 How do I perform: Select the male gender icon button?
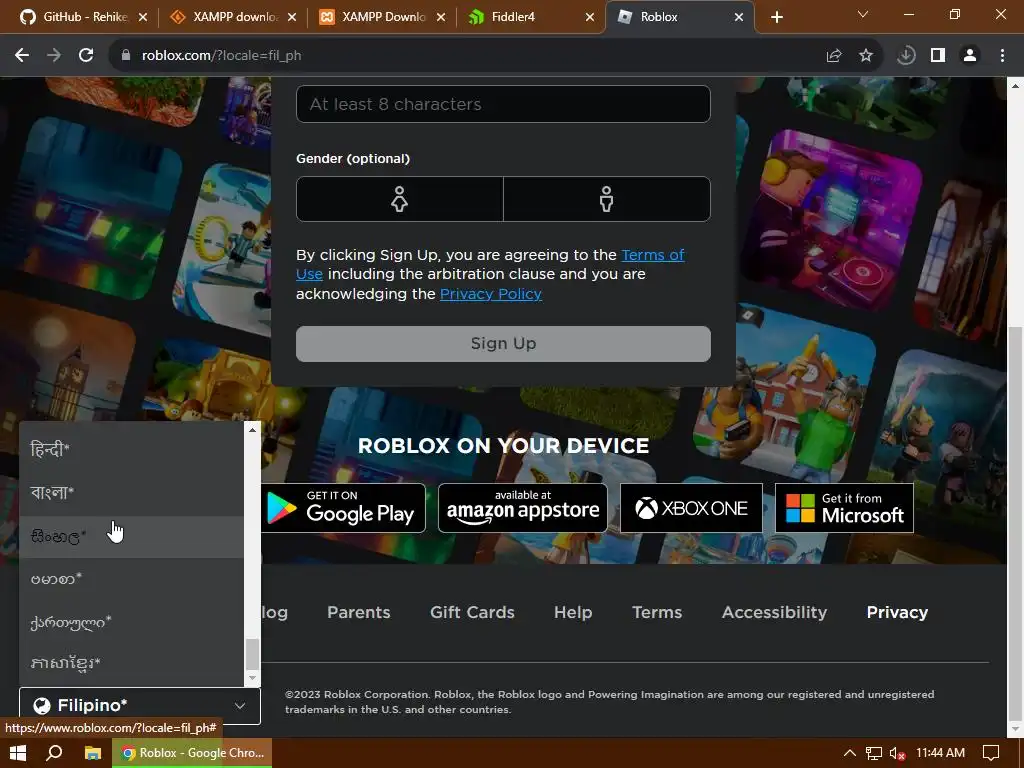607,199
